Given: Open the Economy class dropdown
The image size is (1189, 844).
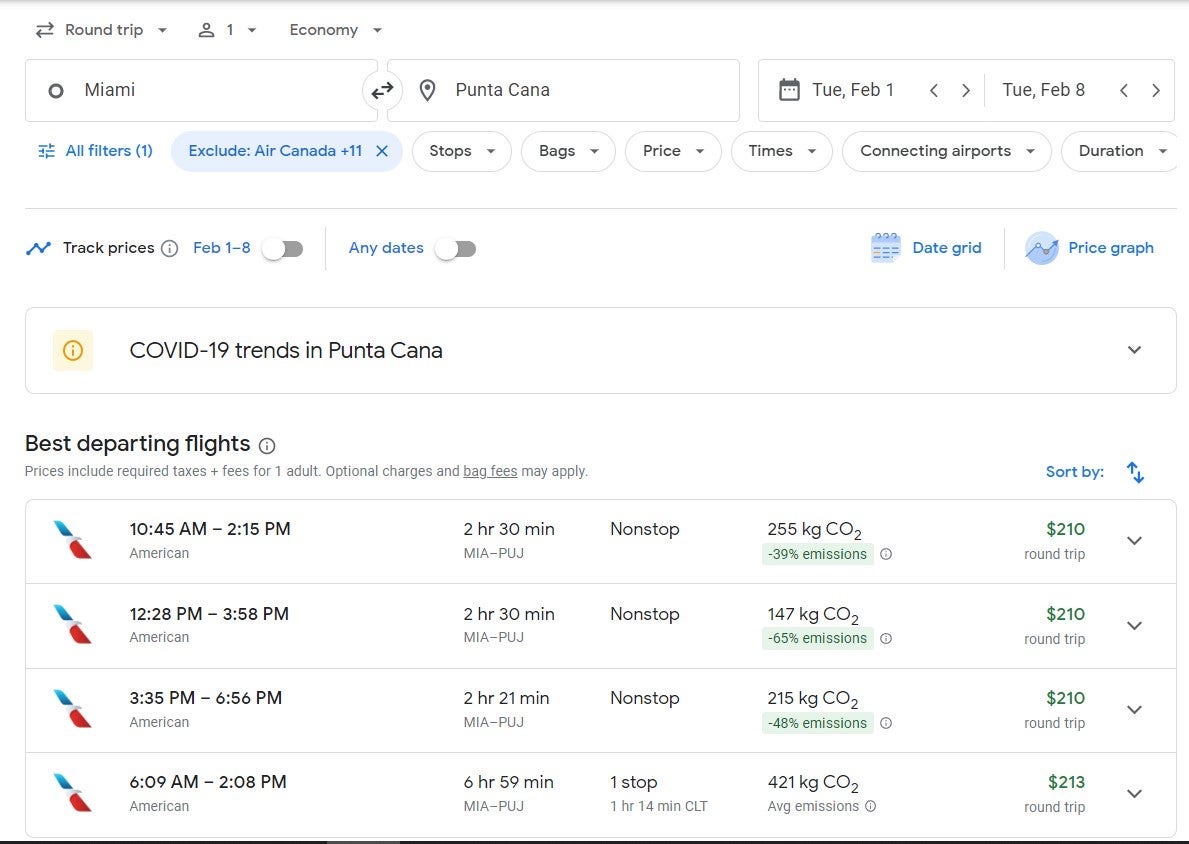Looking at the screenshot, I should pyautogui.click(x=335, y=30).
